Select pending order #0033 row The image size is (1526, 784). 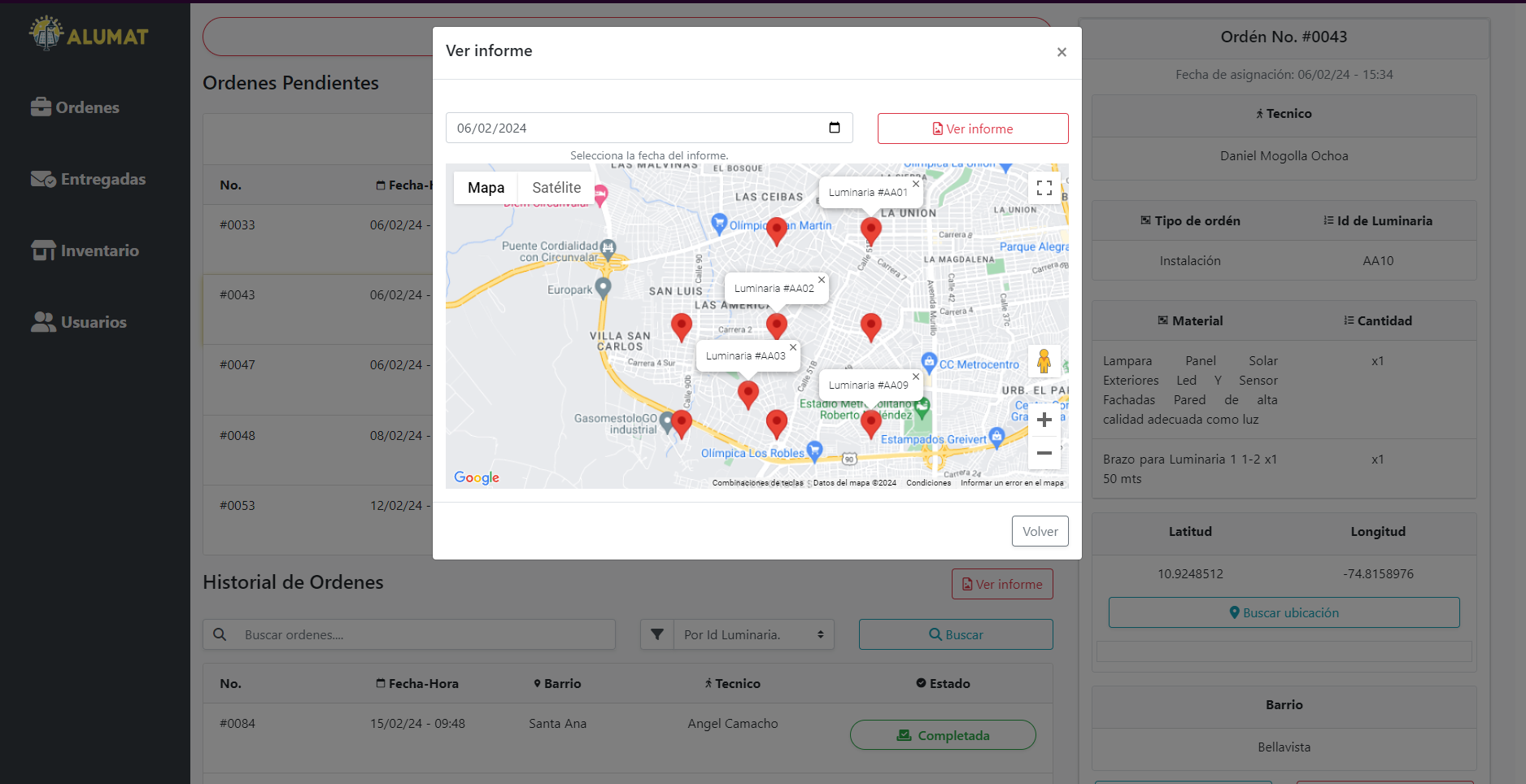(318, 239)
